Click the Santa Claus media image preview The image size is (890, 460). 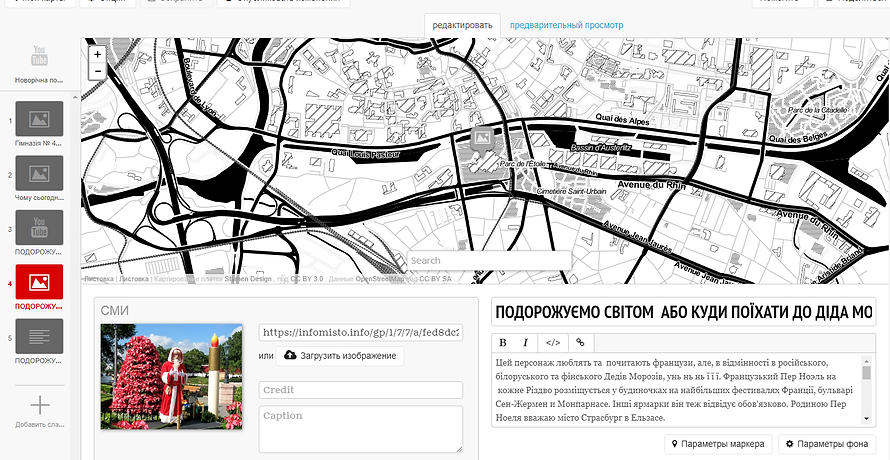point(171,377)
